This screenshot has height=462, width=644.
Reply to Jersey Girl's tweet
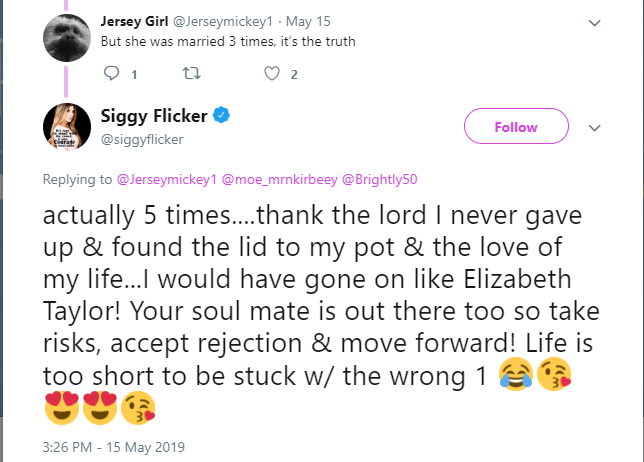[x=112, y=73]
